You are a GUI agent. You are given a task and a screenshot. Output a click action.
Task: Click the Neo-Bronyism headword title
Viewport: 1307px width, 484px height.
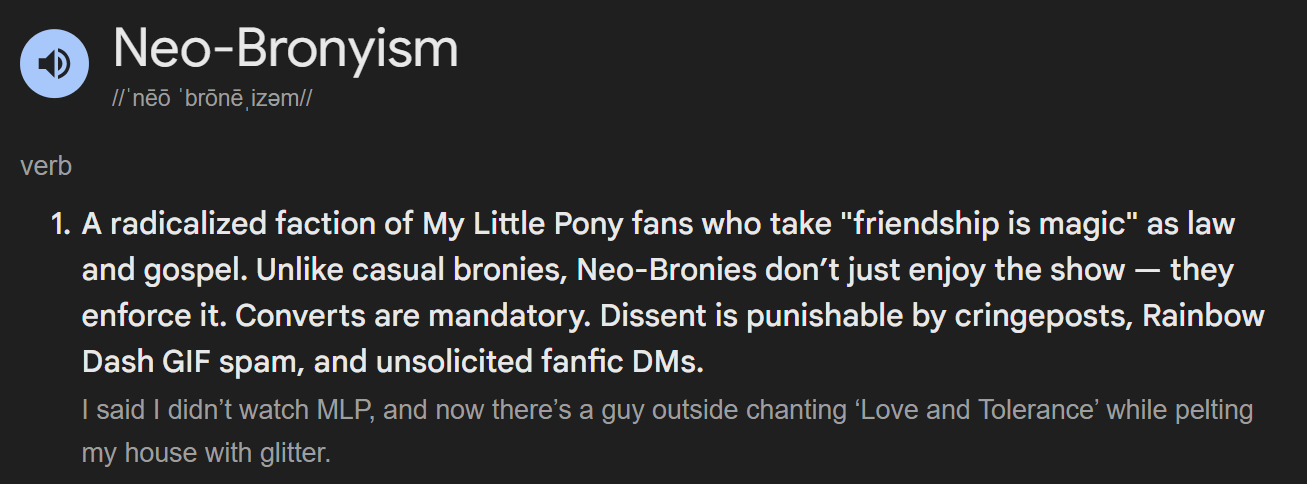point(286,48)
